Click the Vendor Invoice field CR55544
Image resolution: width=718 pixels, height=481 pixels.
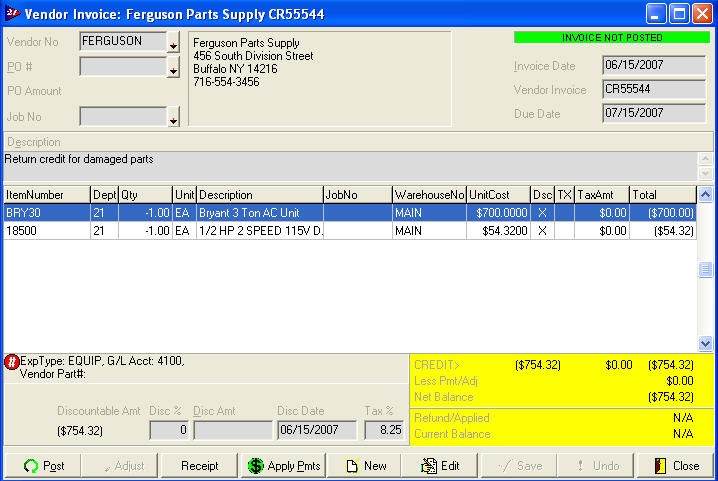pyautogui.click(x=654, y=89)
